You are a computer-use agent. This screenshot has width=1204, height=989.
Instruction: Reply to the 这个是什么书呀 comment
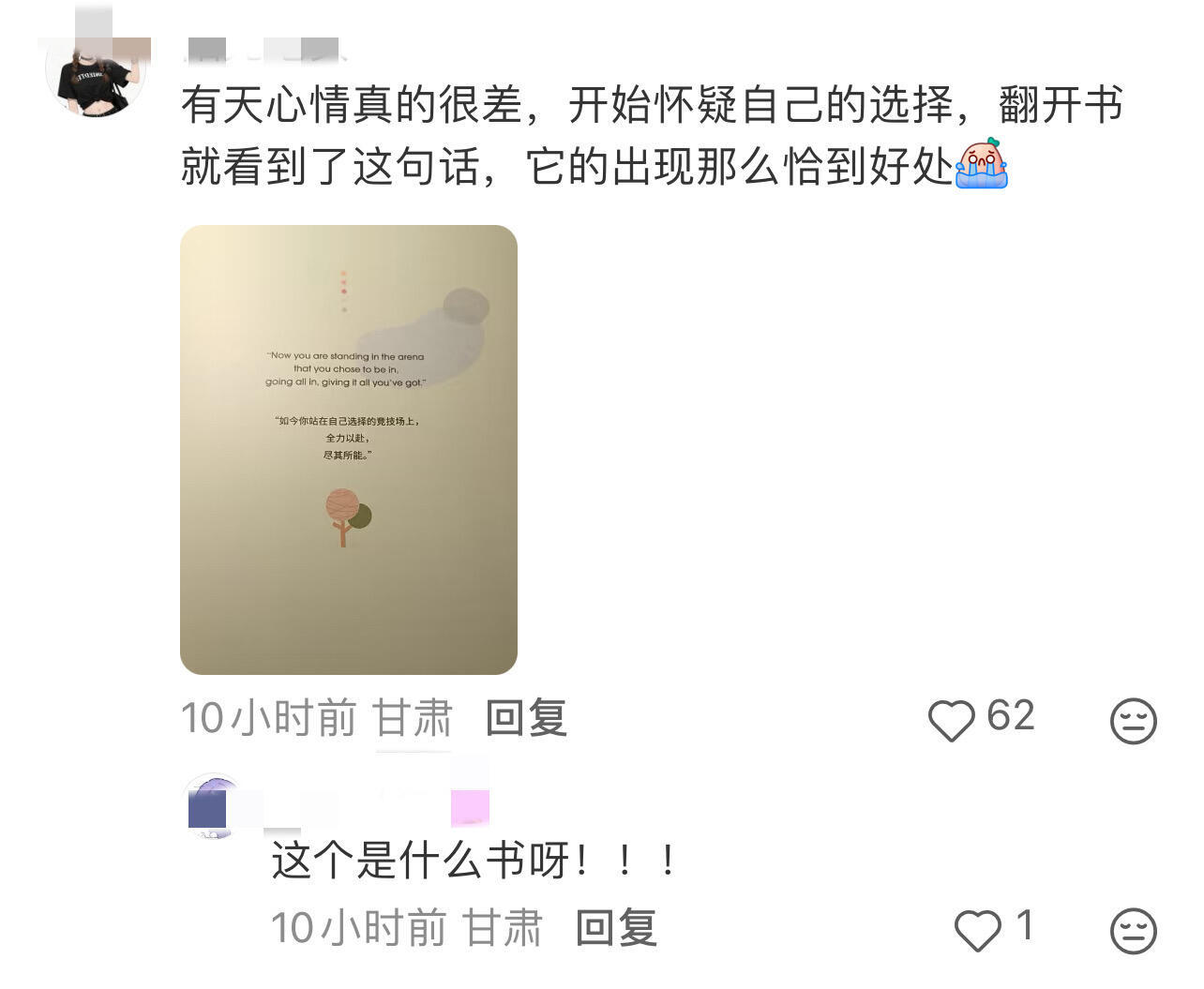click(x=616, y=928)
